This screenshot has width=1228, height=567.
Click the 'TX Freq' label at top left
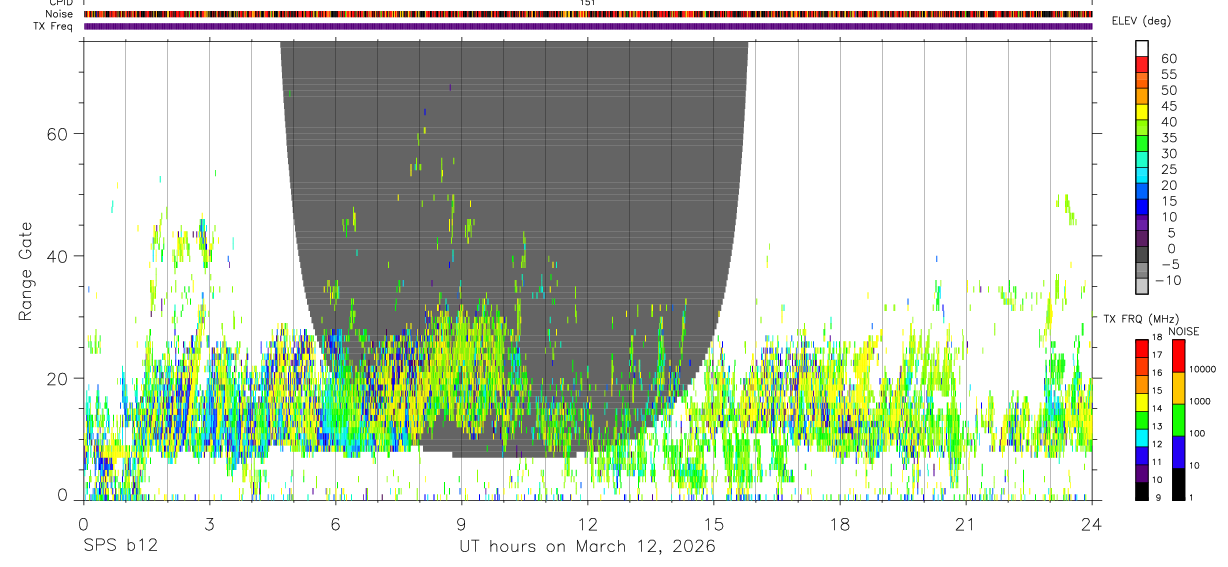54,26
